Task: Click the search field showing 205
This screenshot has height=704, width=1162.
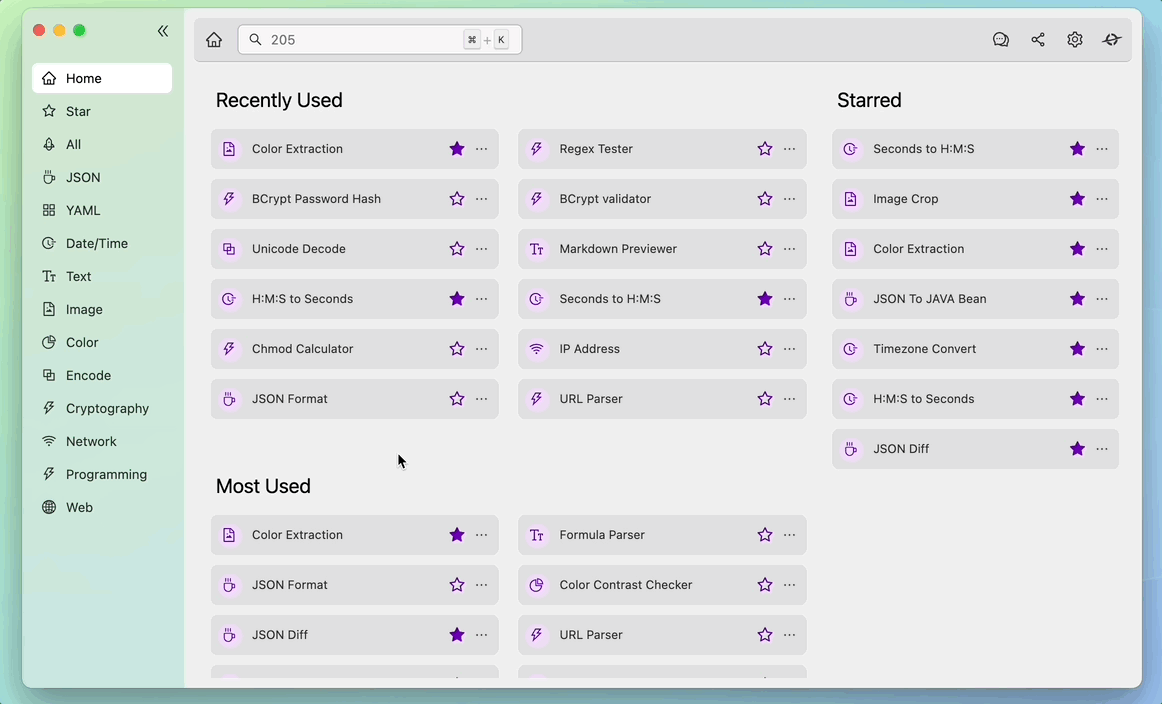Action: click(379, 40)
